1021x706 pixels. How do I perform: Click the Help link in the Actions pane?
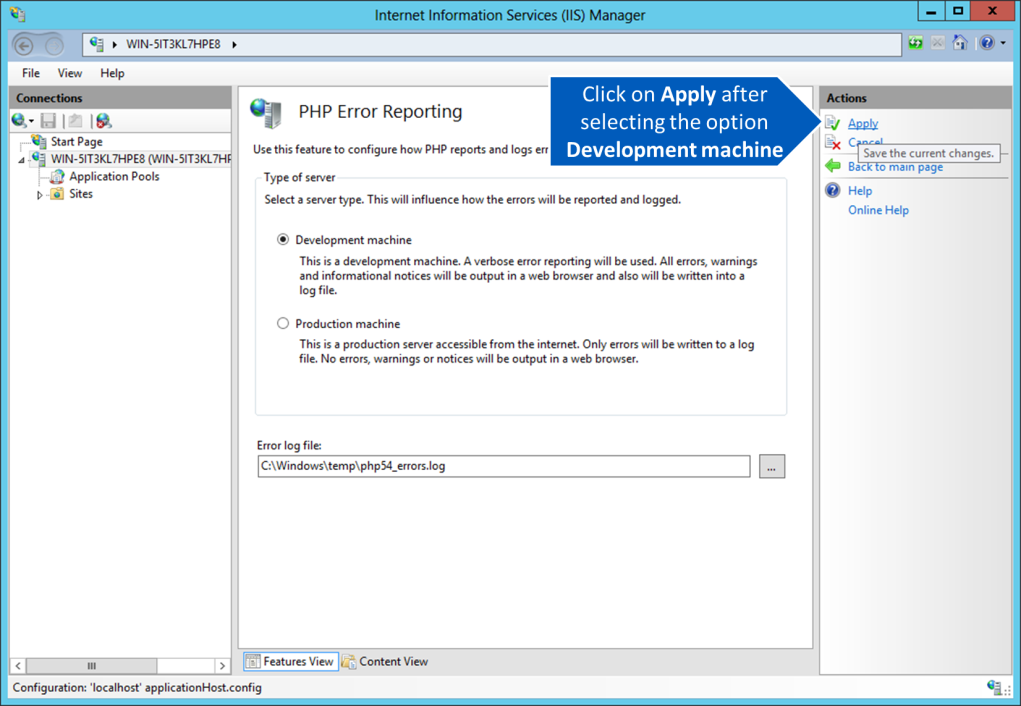point(860,191)
